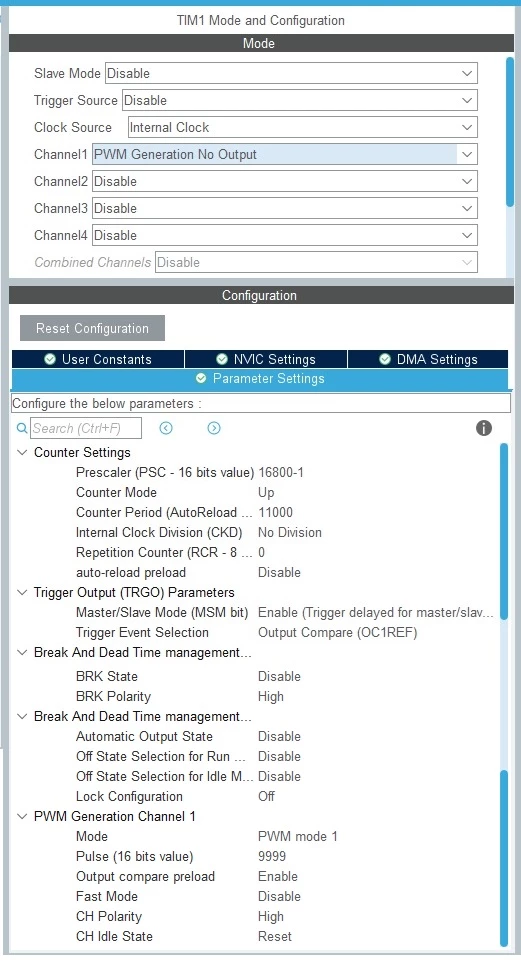Click CH Idle State value Reset
Viewport: 521px width, 961px height.
[x=275, y=936]
